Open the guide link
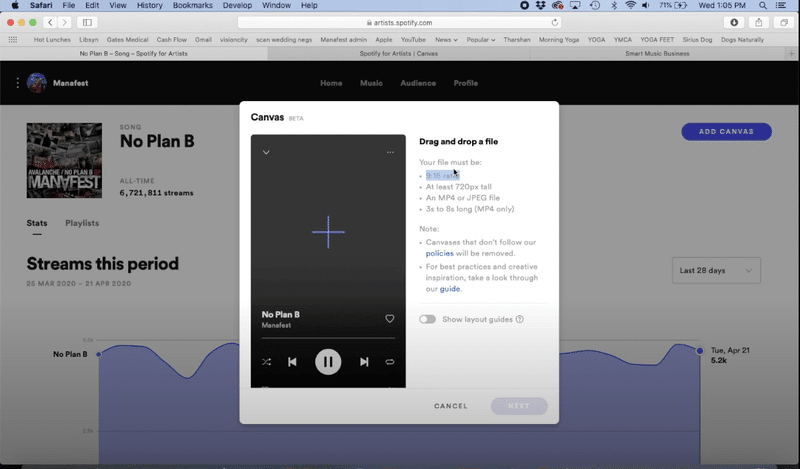This screenshot has height=469, width=800. coord(449,288)
